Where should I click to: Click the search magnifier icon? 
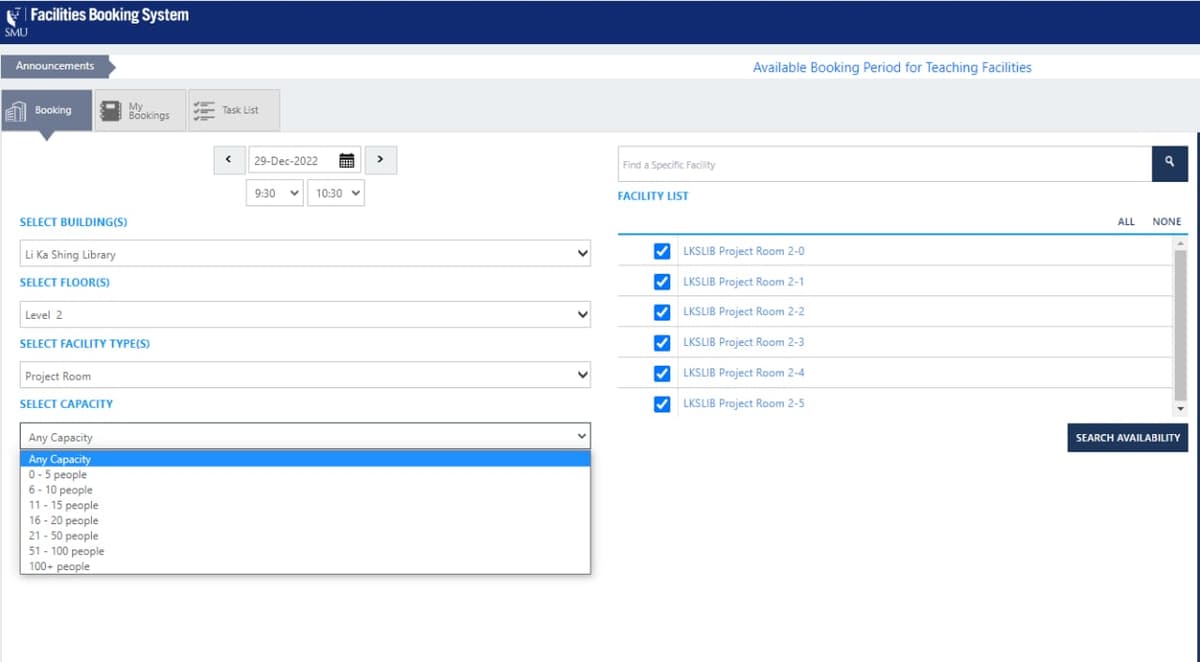(1170, 163)
